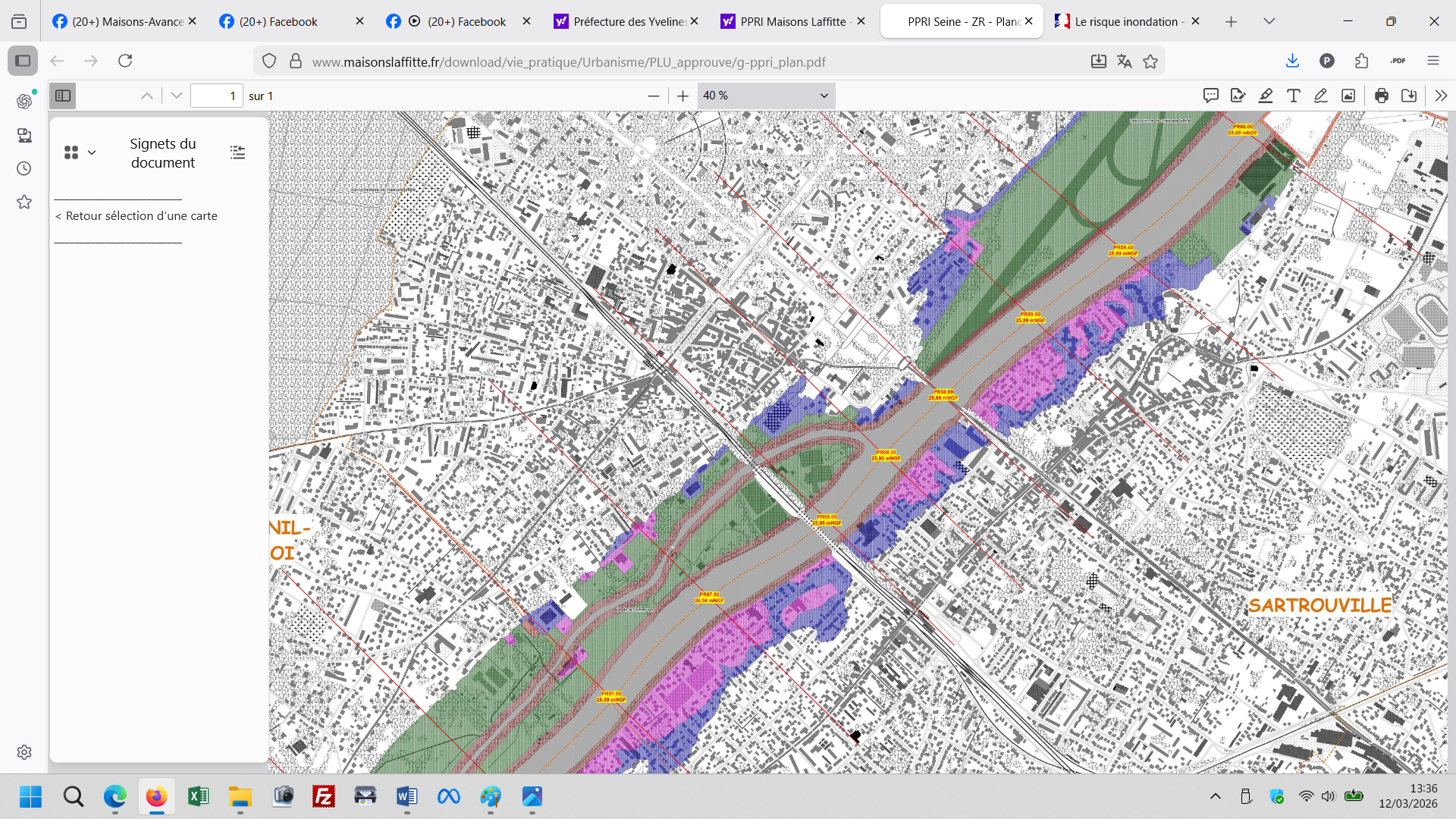This screenshot has height=819, width=1456.
Task: Select the PDF highlight tool
Action: click(1266, 96)
